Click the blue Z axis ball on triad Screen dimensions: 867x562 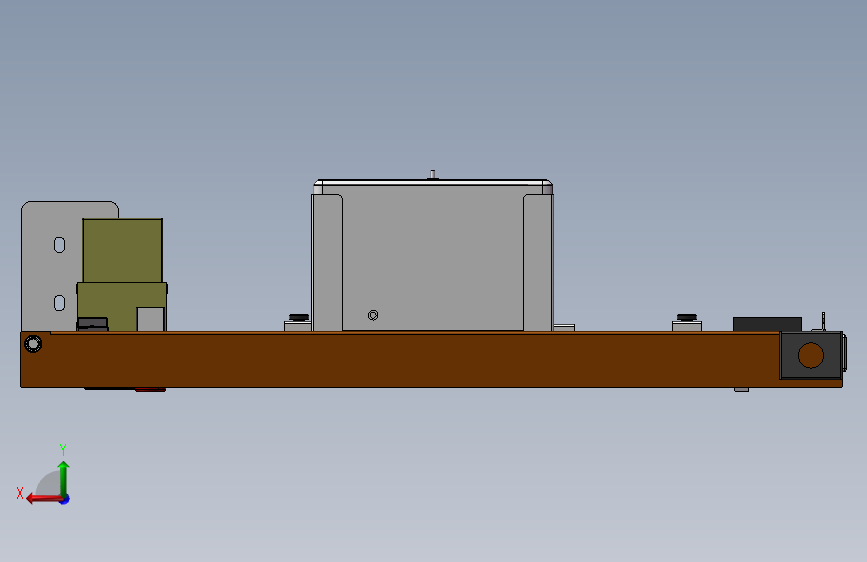pyautogui.click(x=65, y=500)
